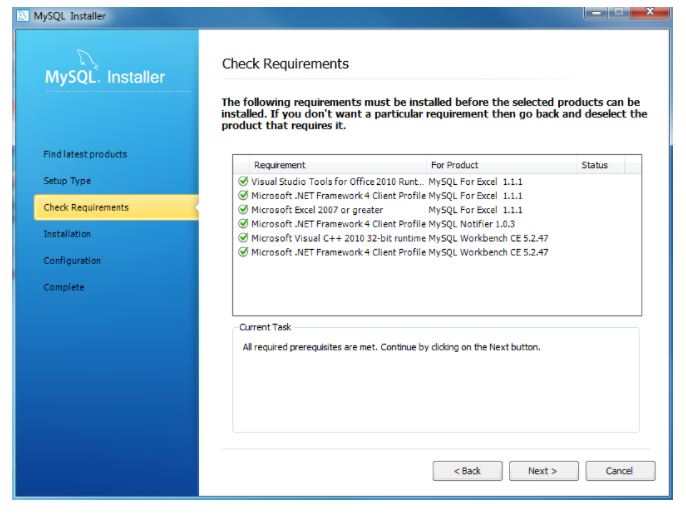Click 'All required prerequisites are met' message
Image resolution: width=686 pixels, height=518 pixels.
[392, 347]
